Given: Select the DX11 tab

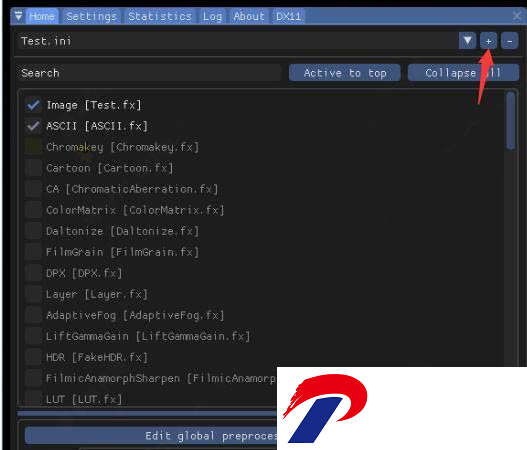Looking at the screenshot, I should tap(288, 16).
